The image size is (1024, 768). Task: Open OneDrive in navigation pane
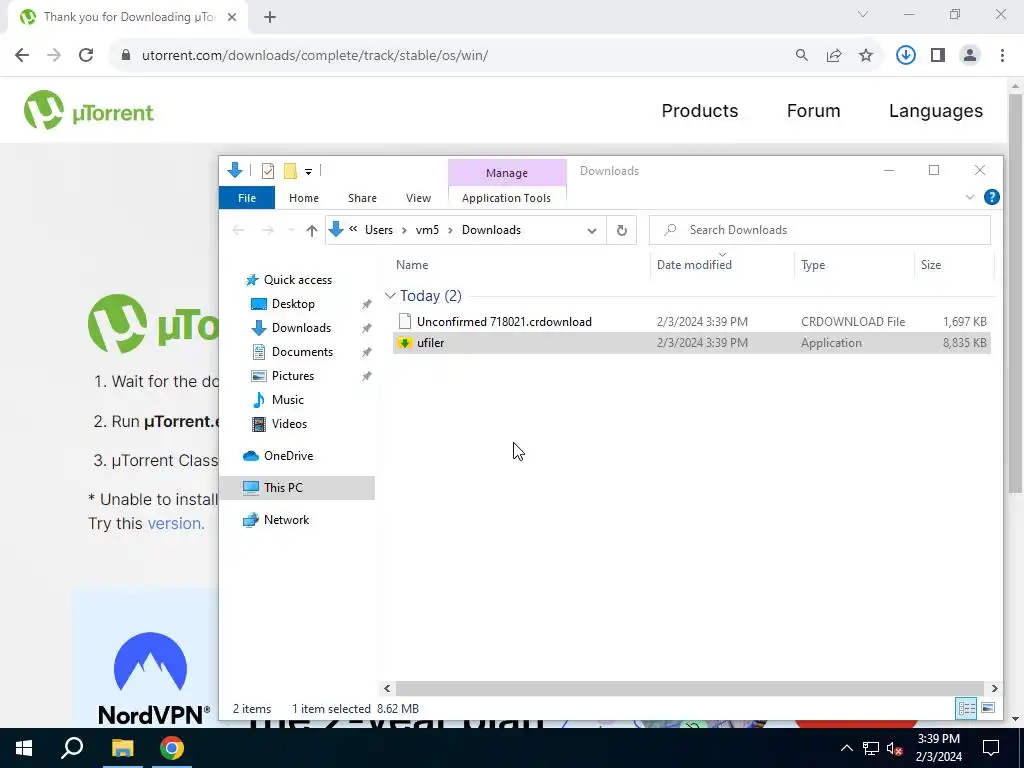288,456
